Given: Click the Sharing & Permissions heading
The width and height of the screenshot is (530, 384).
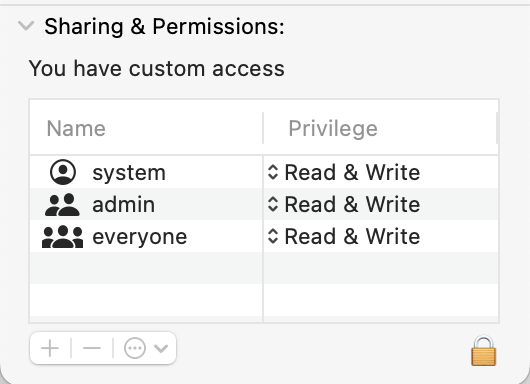Looking at the screenshot, I should (x=164, y=26).
